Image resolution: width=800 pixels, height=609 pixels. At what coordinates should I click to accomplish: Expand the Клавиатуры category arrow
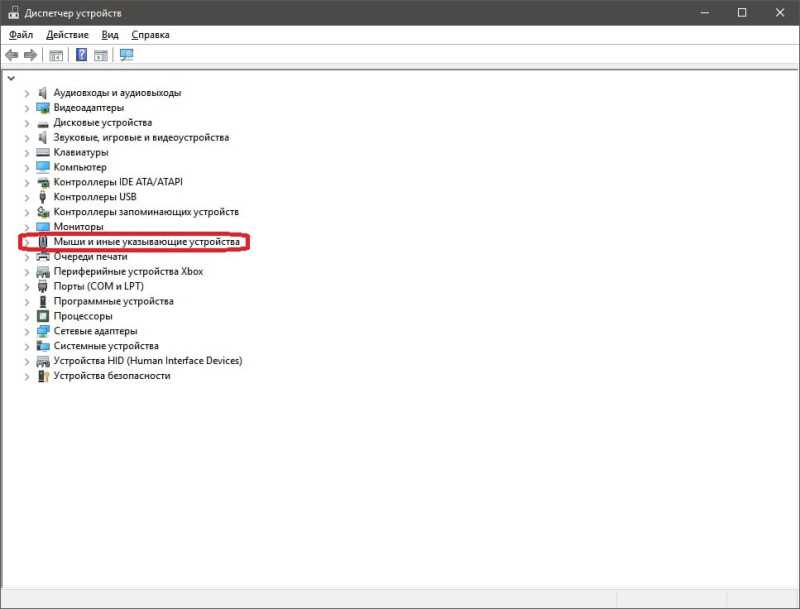click(27, 153)
